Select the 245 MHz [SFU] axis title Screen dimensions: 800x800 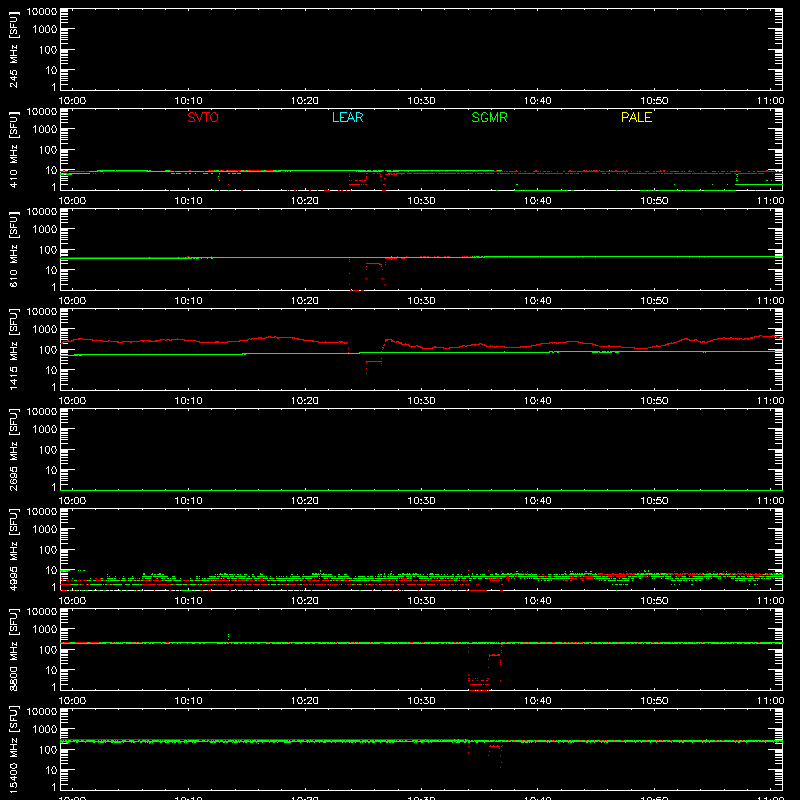(13, 50)
